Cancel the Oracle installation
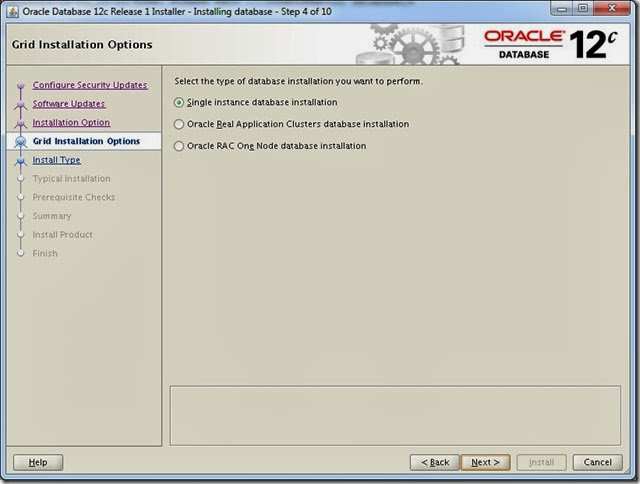 point(598,462)
